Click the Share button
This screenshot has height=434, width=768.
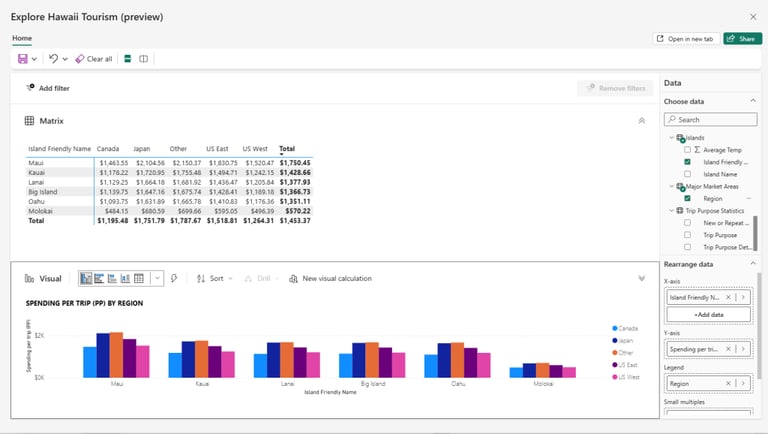[x=743, y=39]
